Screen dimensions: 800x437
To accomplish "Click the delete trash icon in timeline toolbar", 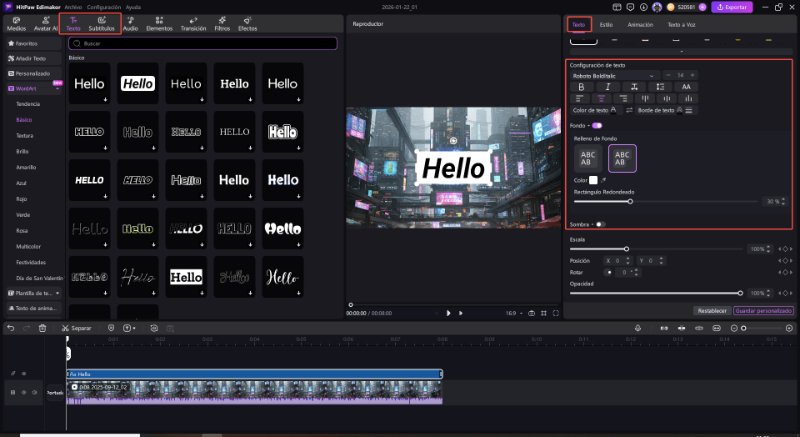I will click(42, 328).
